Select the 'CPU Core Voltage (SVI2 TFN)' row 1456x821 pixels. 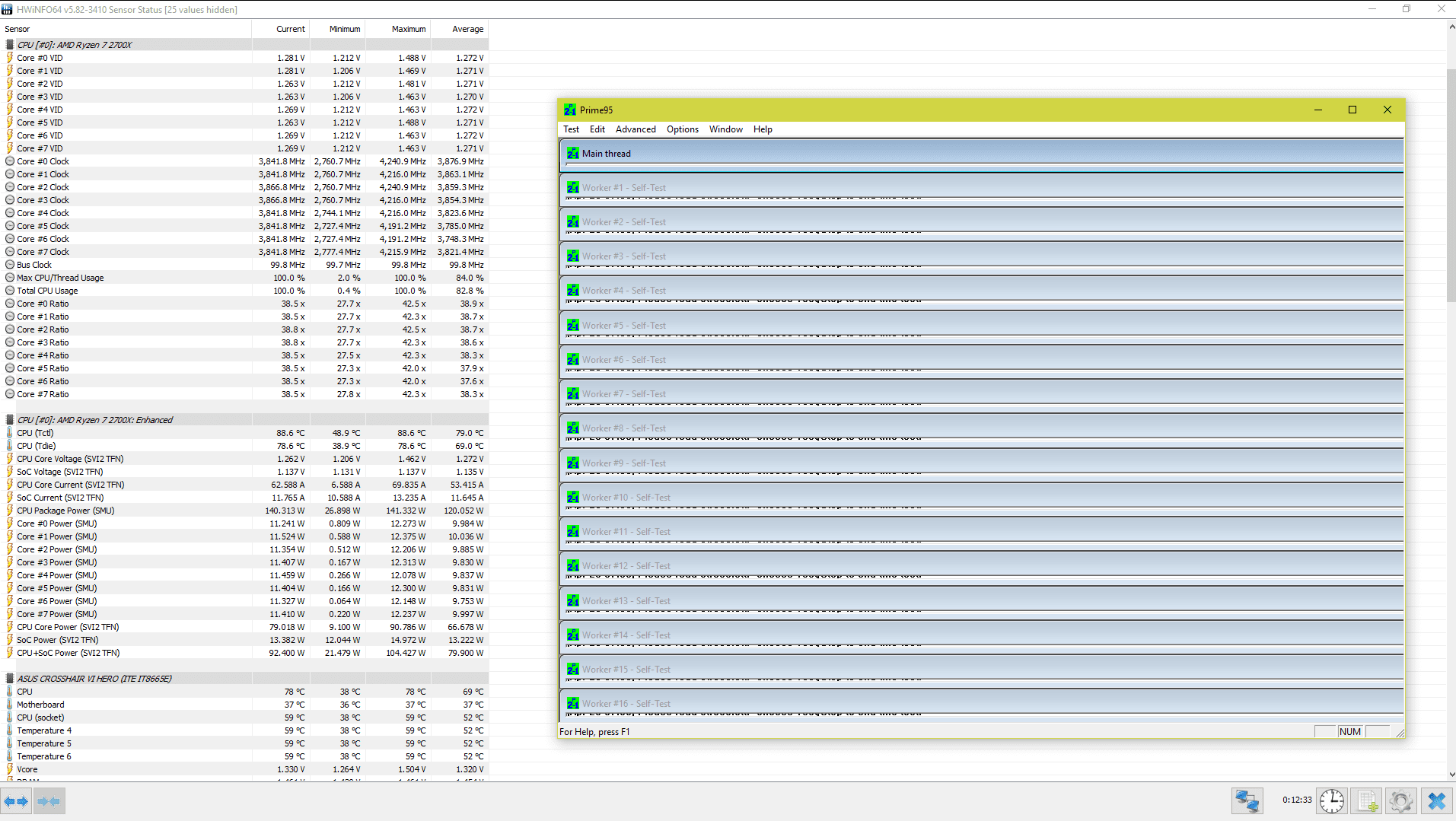(x=244, y=459)
